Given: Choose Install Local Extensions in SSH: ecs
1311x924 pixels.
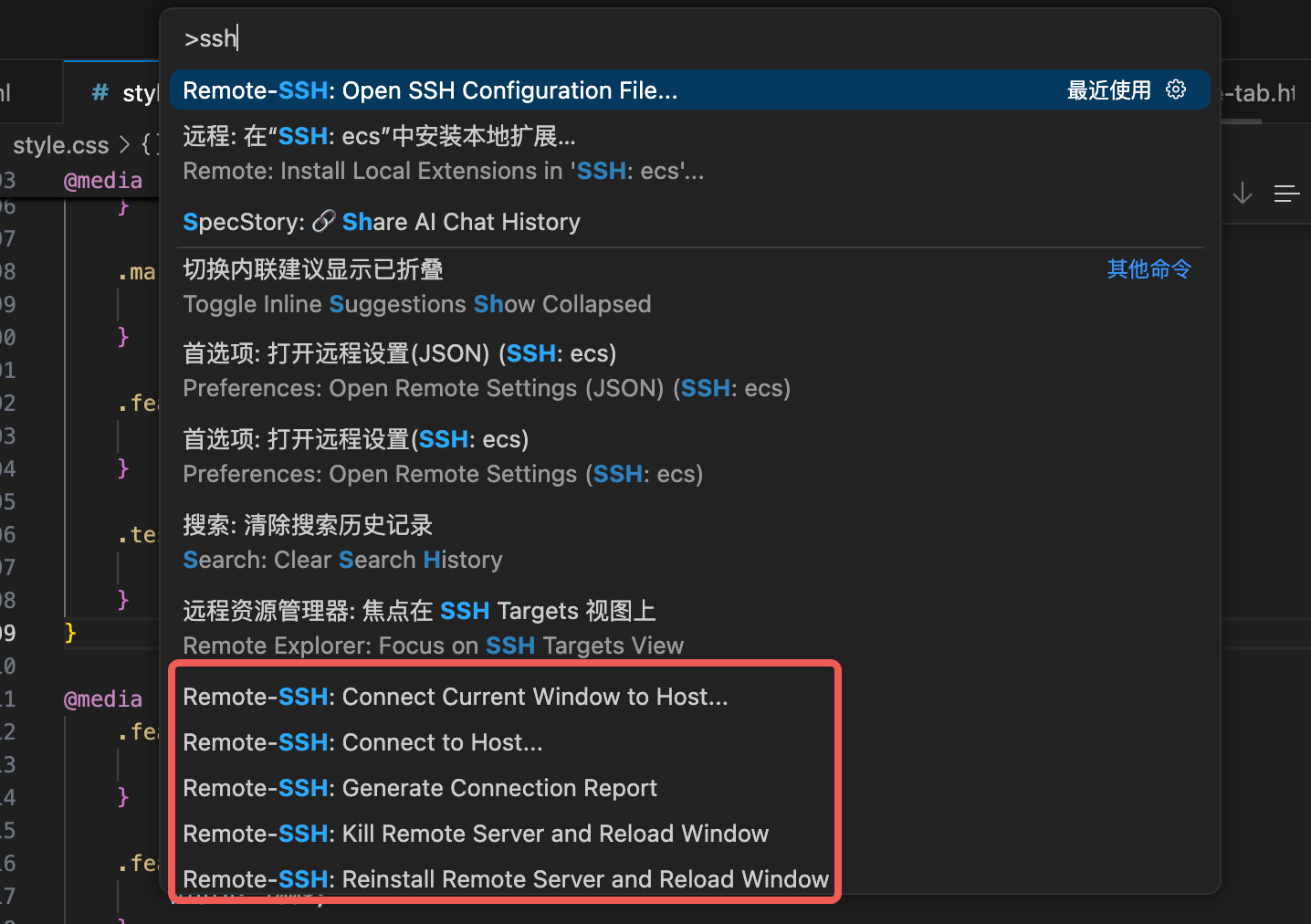Looking at the screenshot, I should click(689, 153).
